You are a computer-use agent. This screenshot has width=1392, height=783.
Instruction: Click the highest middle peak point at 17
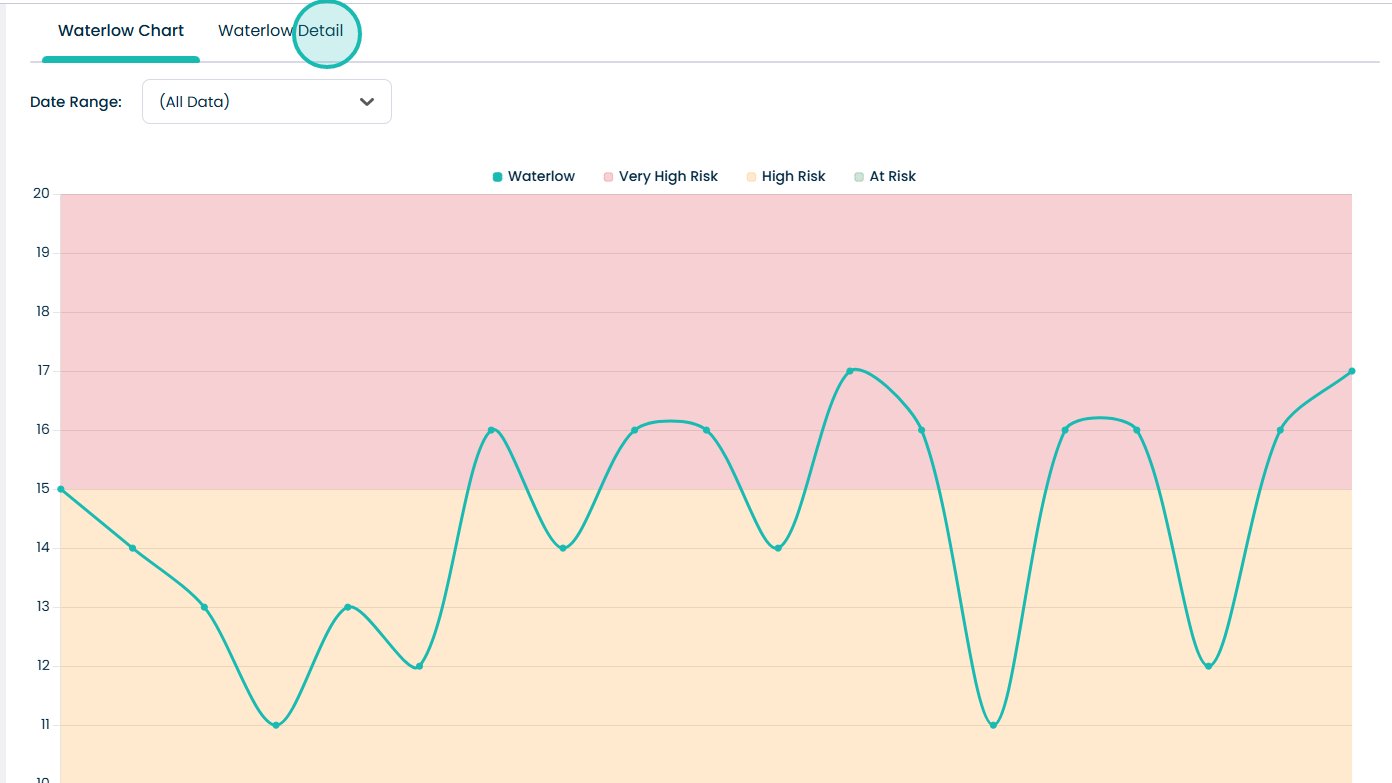point(850,371)
